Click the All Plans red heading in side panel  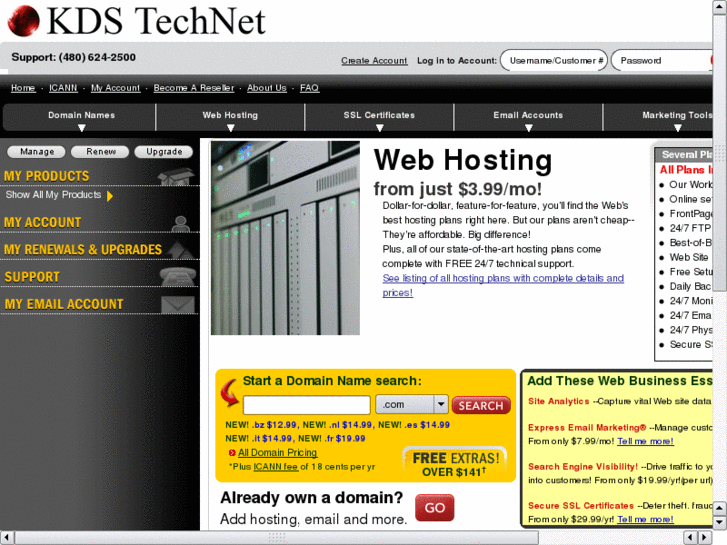click(x=686, y=170)
